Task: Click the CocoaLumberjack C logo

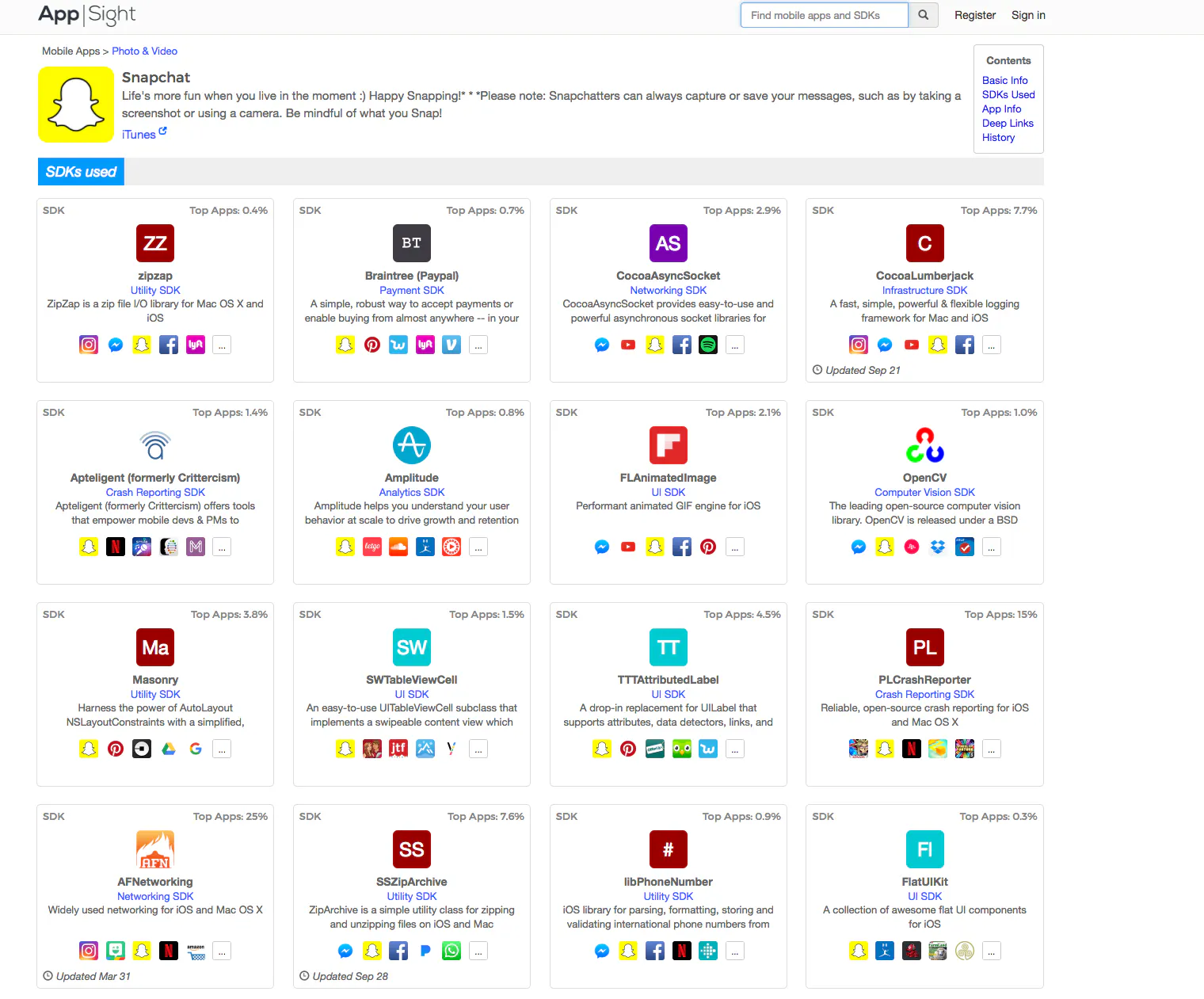Action: [925, 243]
